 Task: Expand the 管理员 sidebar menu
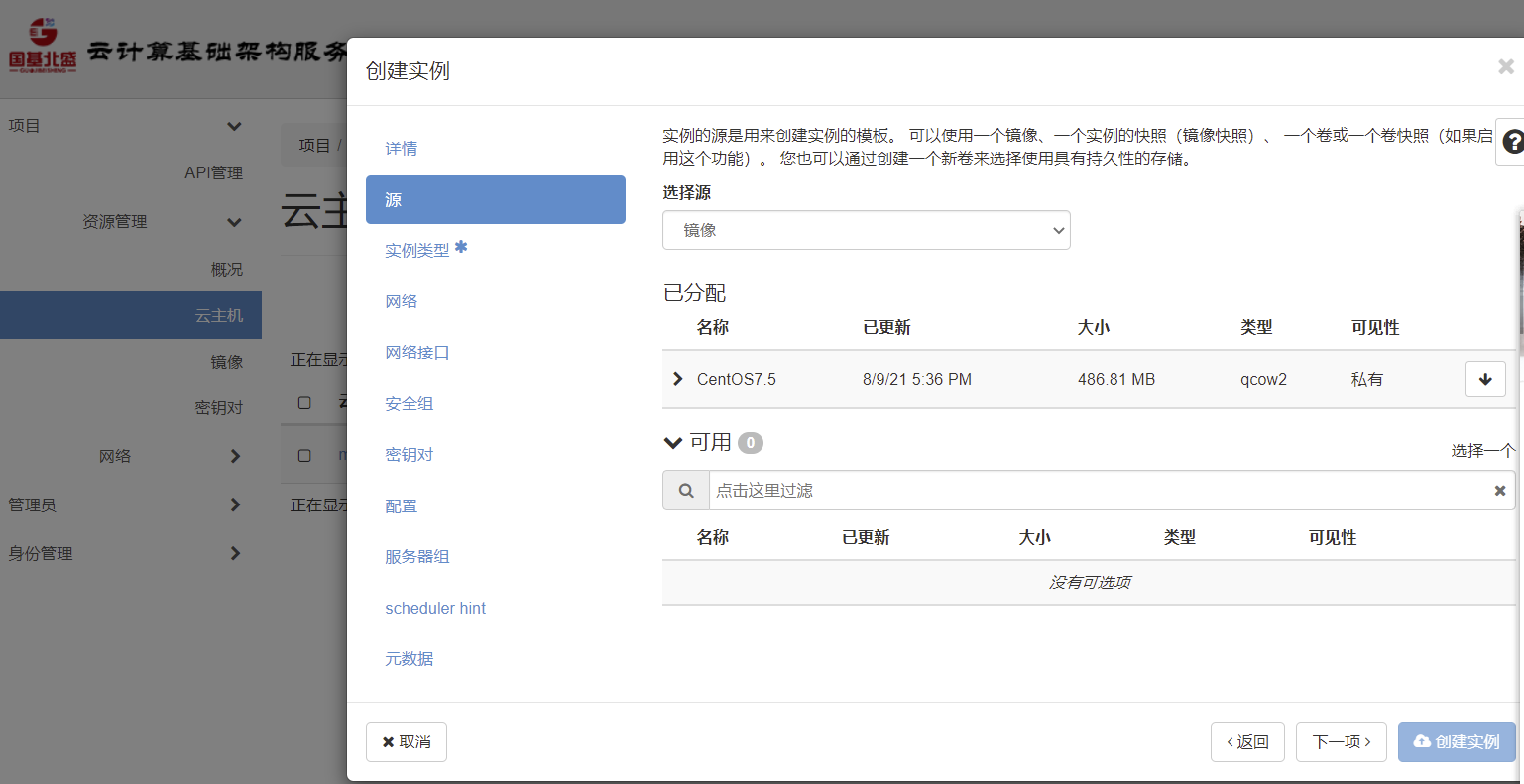235,504
